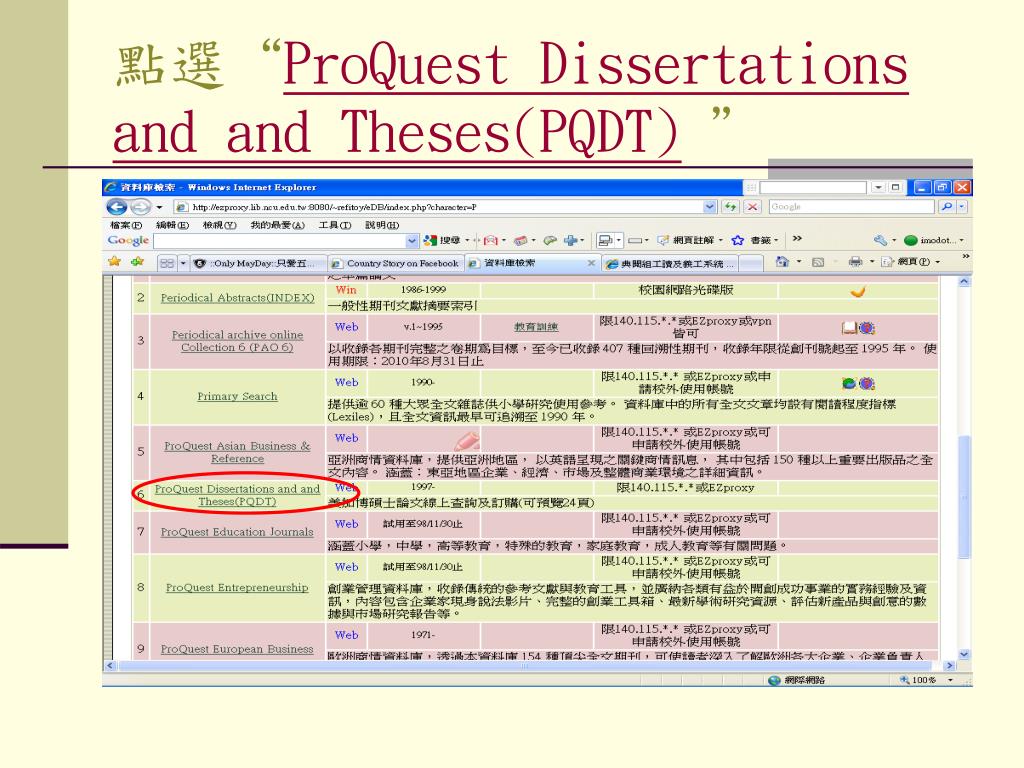Image resolution: width=1024 pixels, height=768 pixels.
Task: Open Google toolbar wrench settings icon
Action: (x=880, y=240)
